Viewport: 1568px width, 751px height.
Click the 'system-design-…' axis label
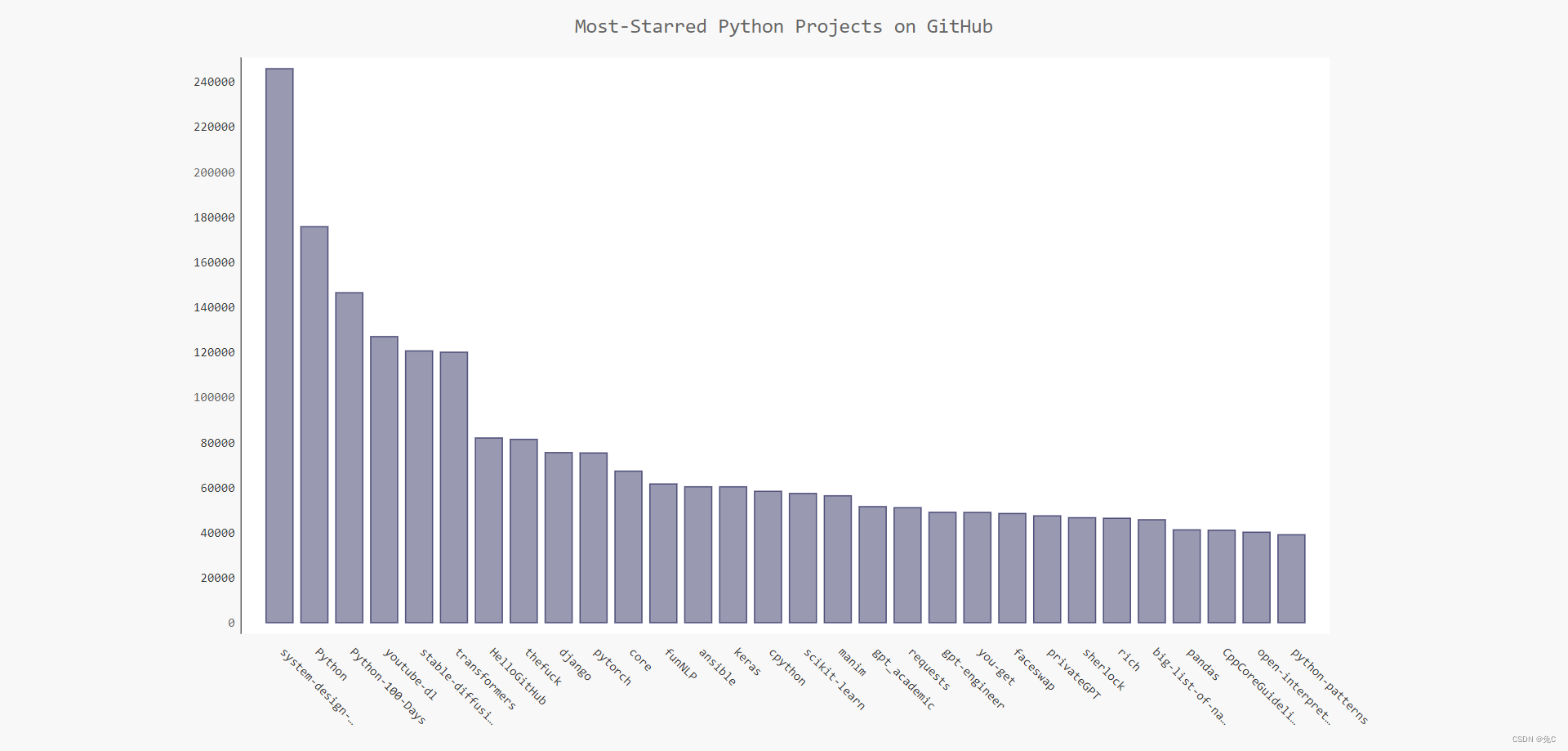[317, 687]
